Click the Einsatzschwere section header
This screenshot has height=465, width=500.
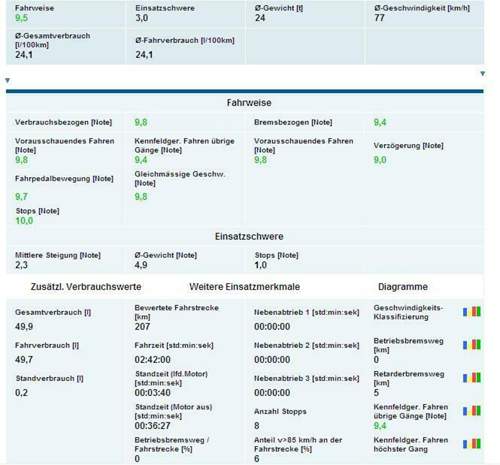point(249,236)
